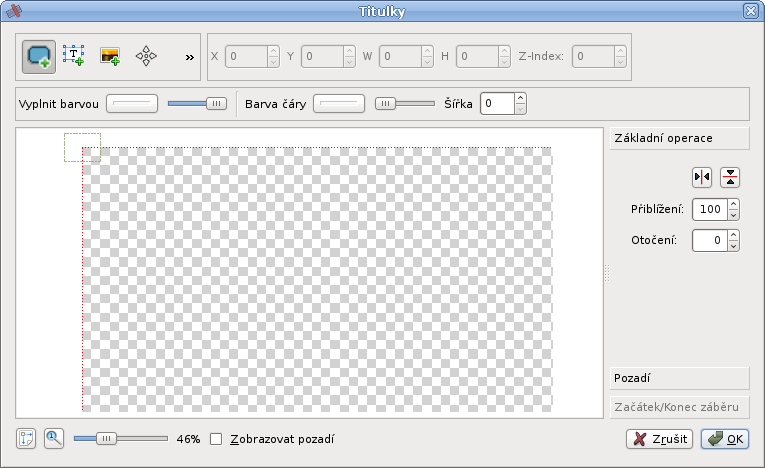Click the Šířka width field

[497, 103]
